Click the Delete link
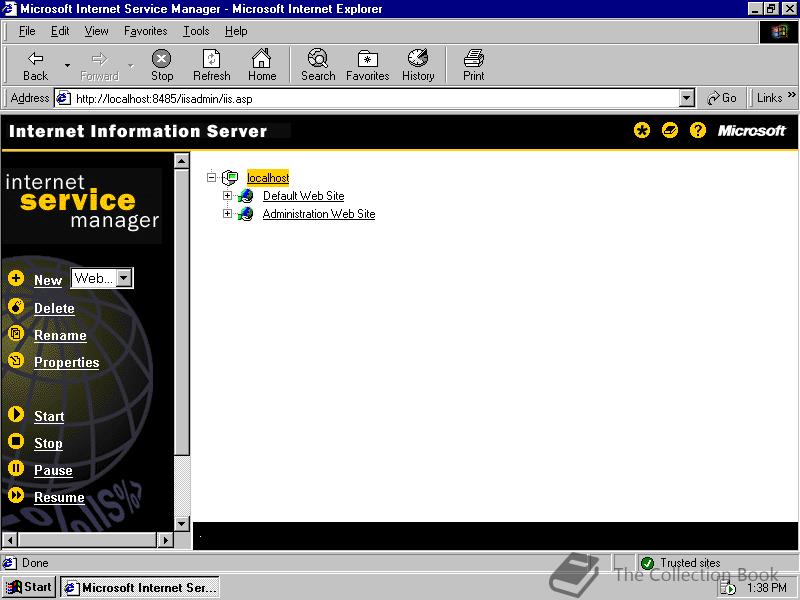800x600 pixels. coord(54,308)
